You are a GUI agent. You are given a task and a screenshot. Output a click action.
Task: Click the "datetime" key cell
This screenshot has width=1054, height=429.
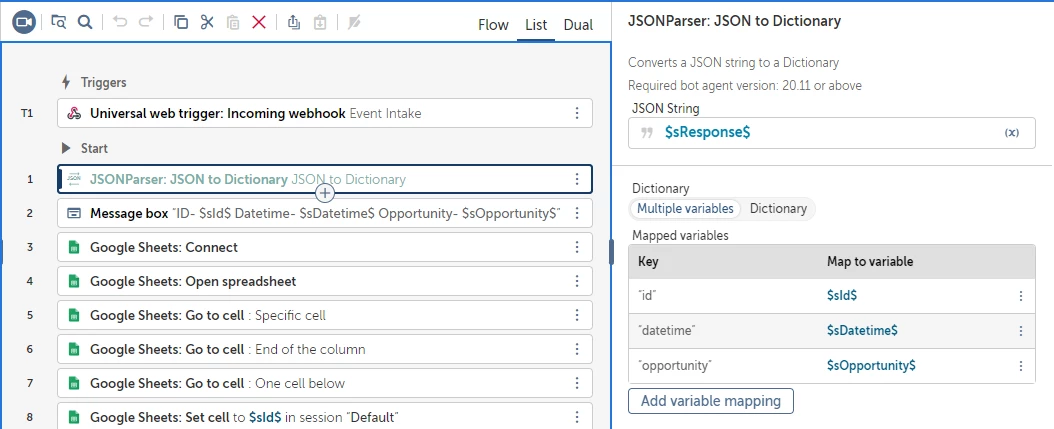point(667,331)
